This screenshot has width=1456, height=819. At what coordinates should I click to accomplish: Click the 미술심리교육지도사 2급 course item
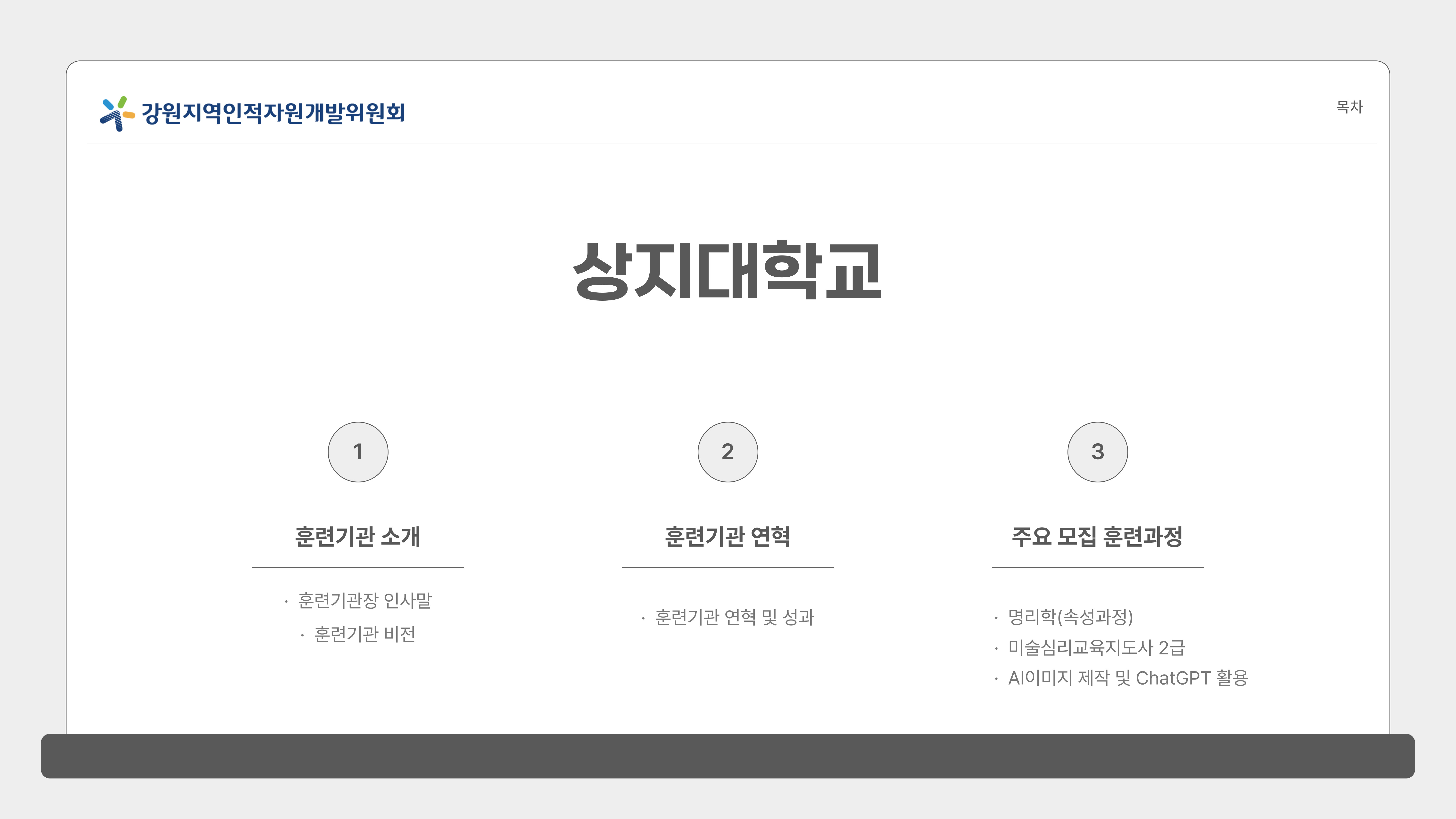pyautogui.click(x=1097, y=647)
